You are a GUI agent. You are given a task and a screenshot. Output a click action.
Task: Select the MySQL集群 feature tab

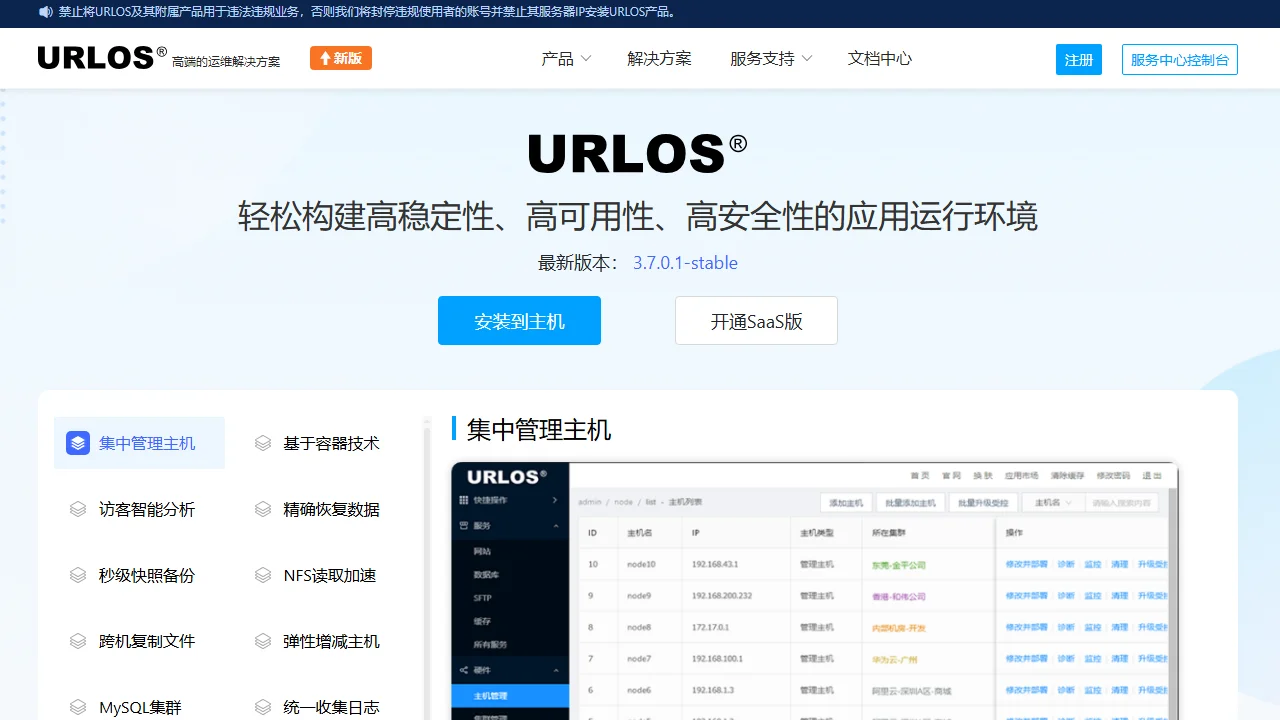tap(140, 707)
